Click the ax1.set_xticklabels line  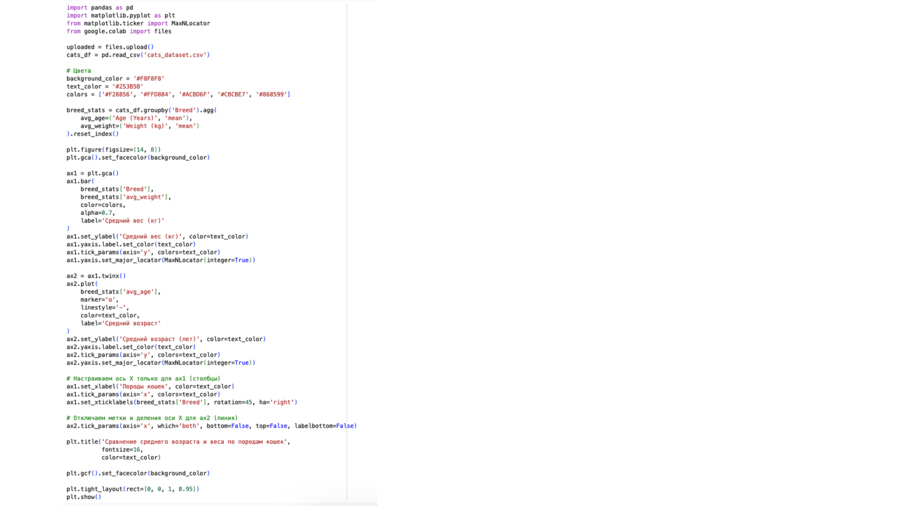pyautogui.click(x=182, y=403)
